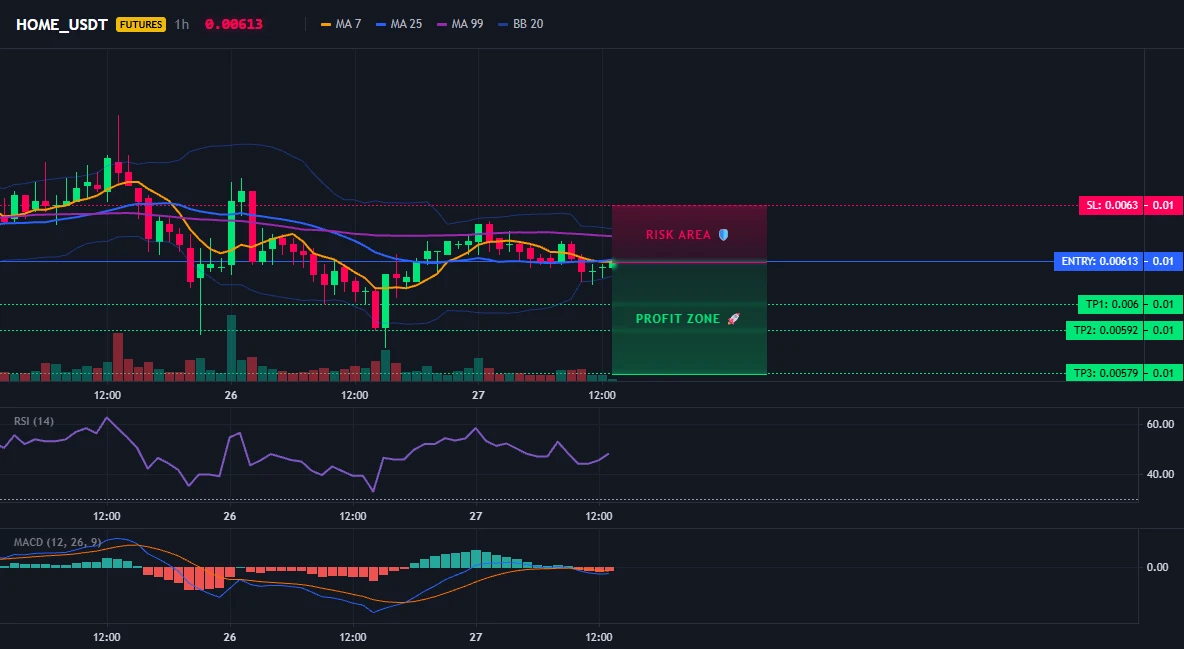Click date 27 on MACD panel axis

(x=476, y=637)
